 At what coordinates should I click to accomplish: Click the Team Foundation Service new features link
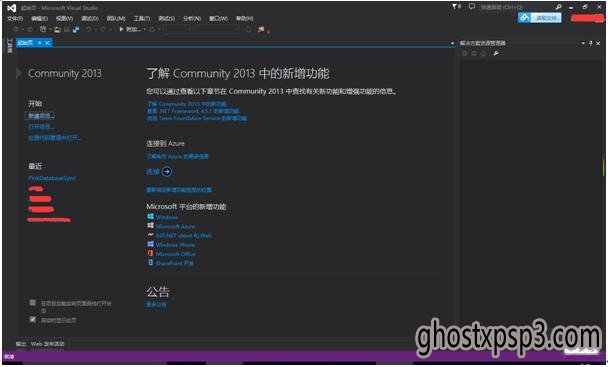[197, 118]
